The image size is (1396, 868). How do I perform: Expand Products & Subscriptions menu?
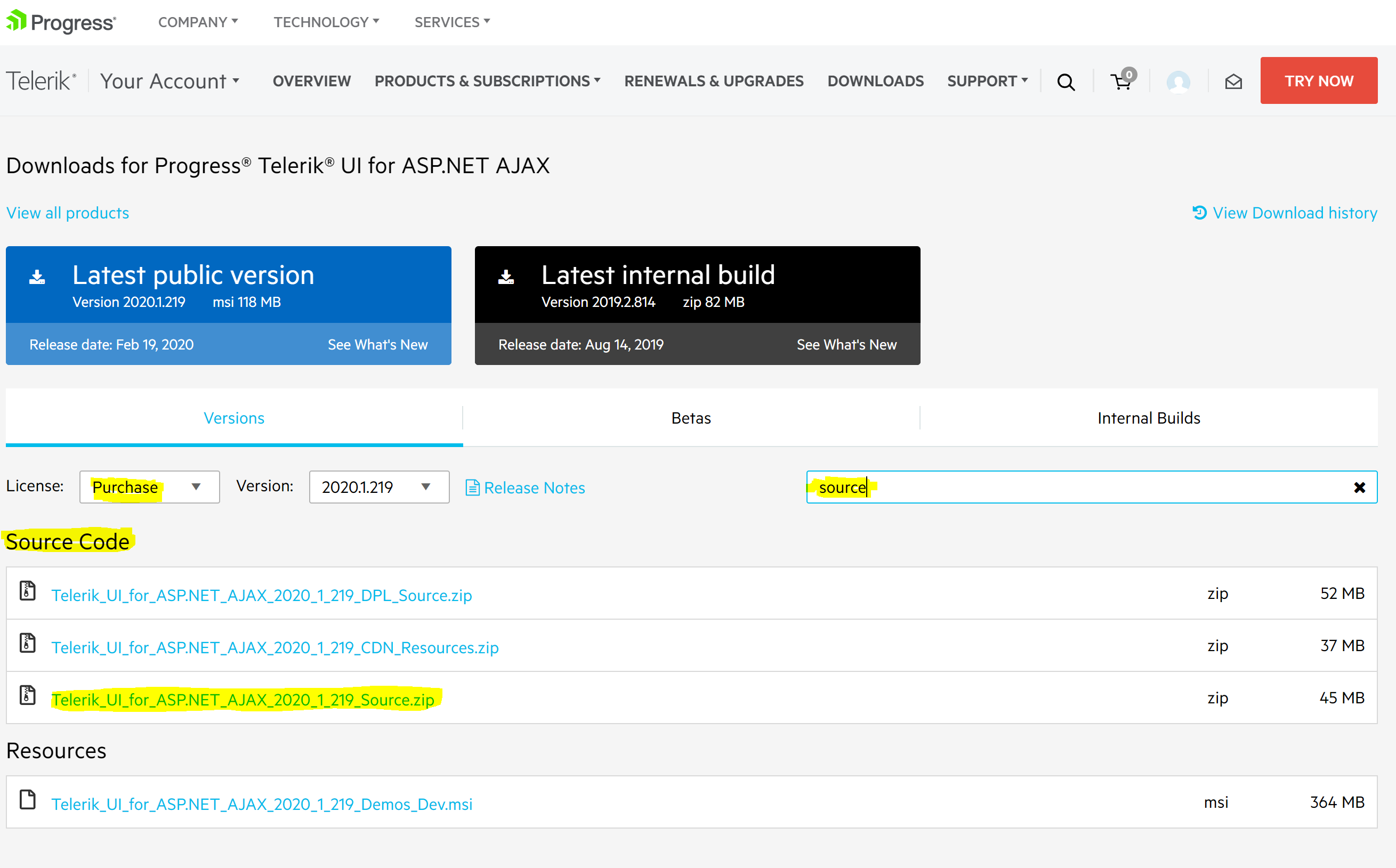click(x=487, y=81)
